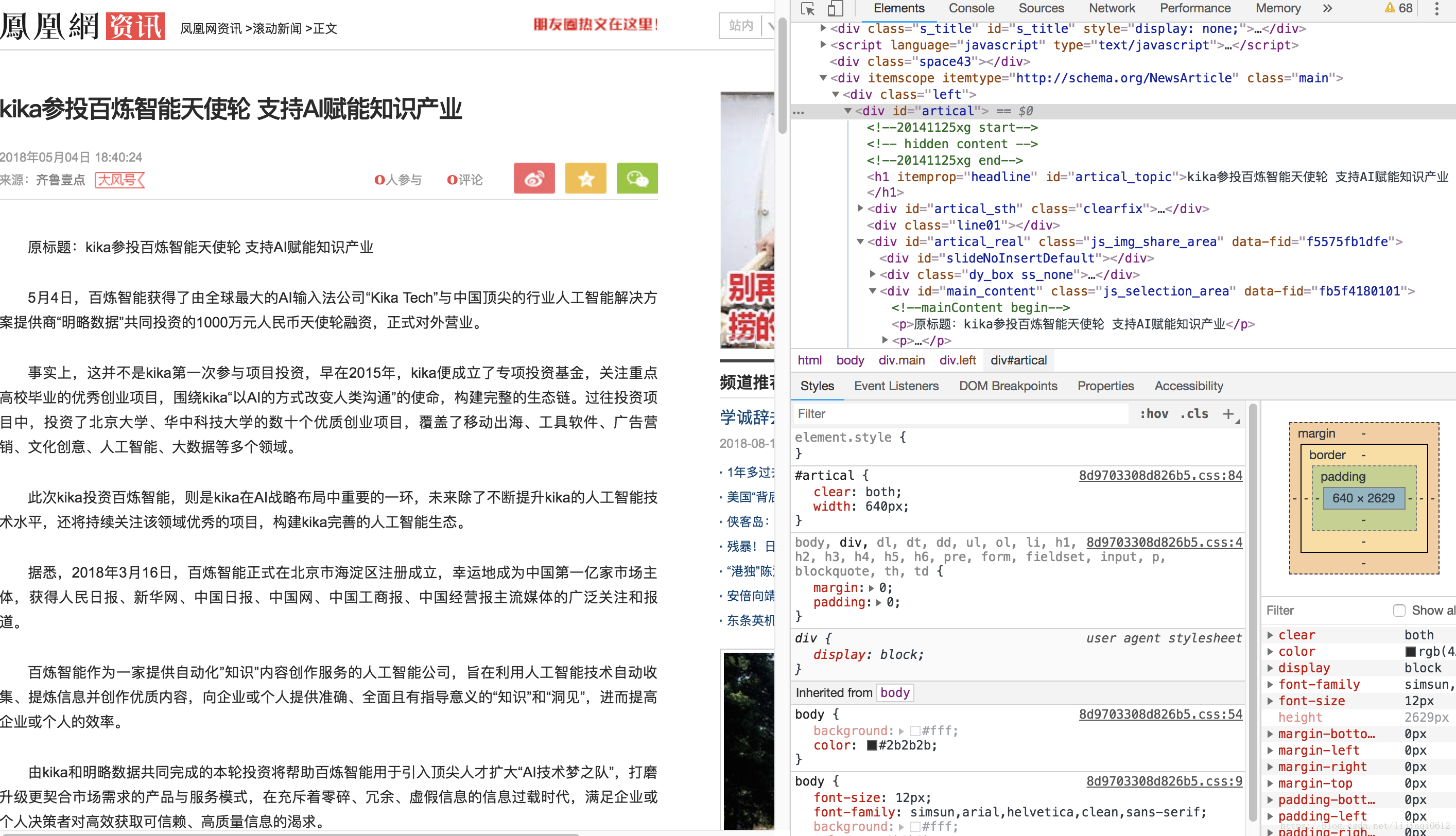Select the Styles pane tab
Image resolution: width=1456 pixels, height=836 pixels.
(817, 386)
